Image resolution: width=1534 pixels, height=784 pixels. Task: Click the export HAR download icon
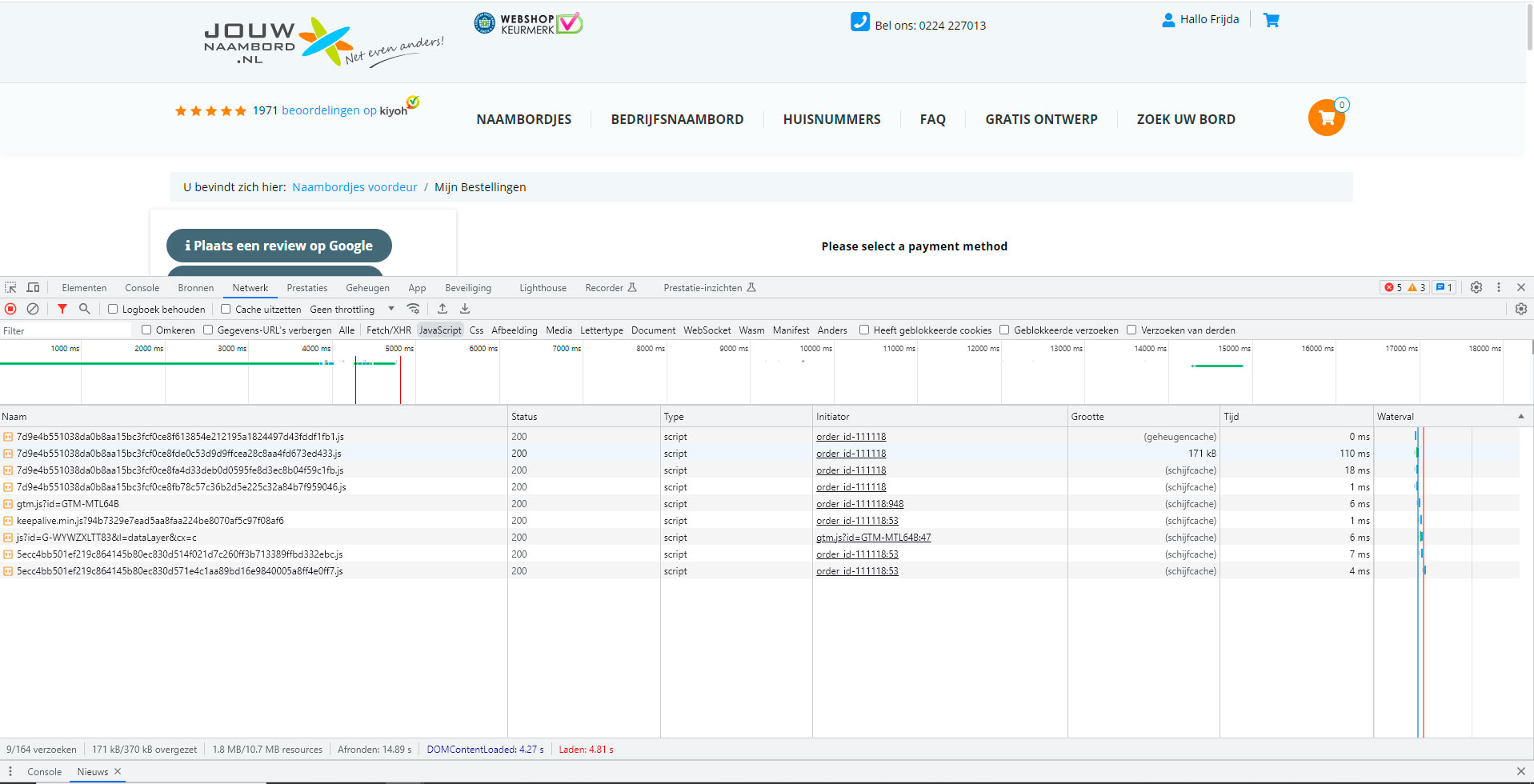465,309
